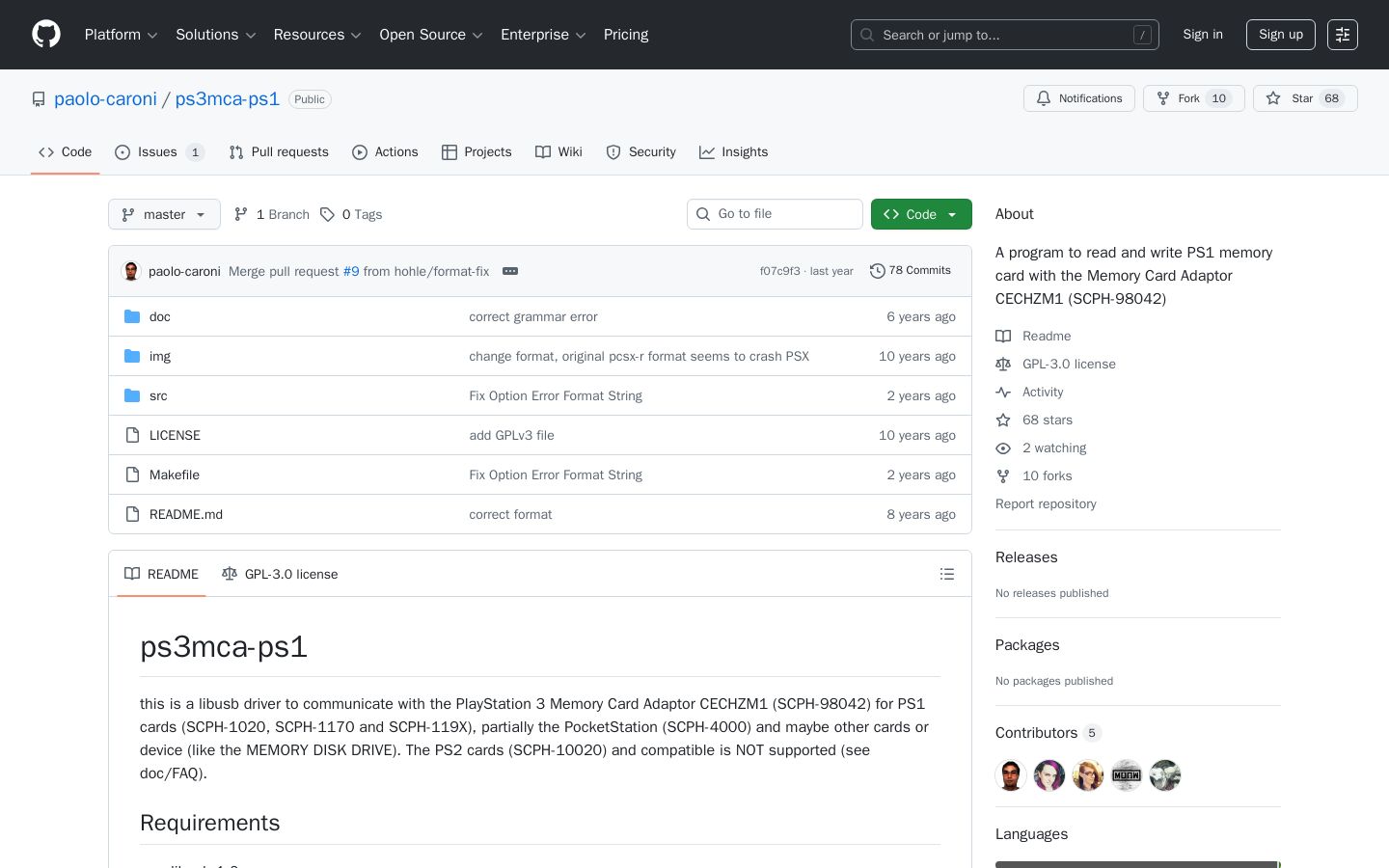Open the Wiki tab

[x=558, y=152]
